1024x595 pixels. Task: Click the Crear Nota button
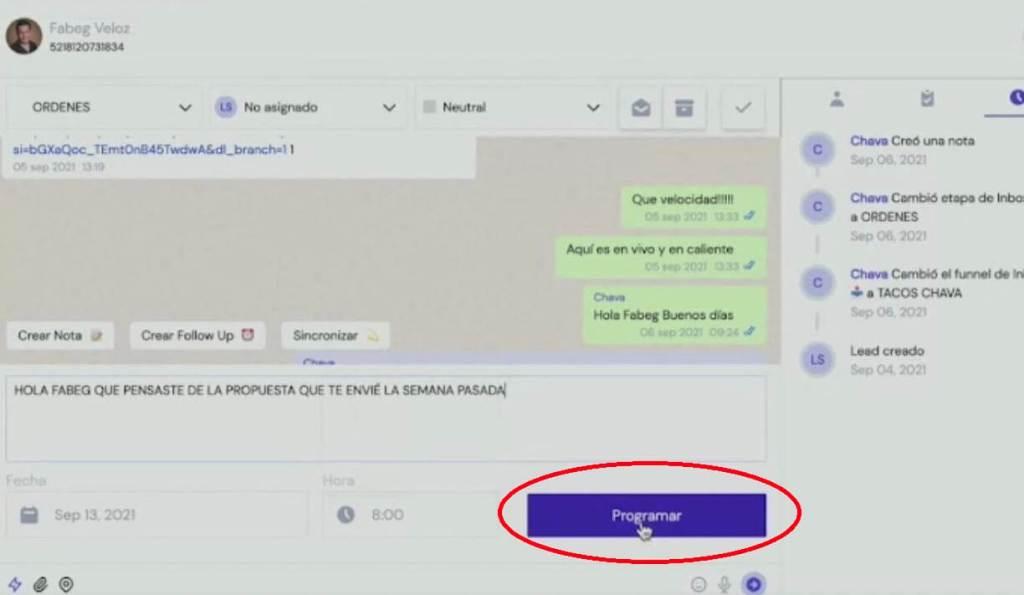point(60,336)
